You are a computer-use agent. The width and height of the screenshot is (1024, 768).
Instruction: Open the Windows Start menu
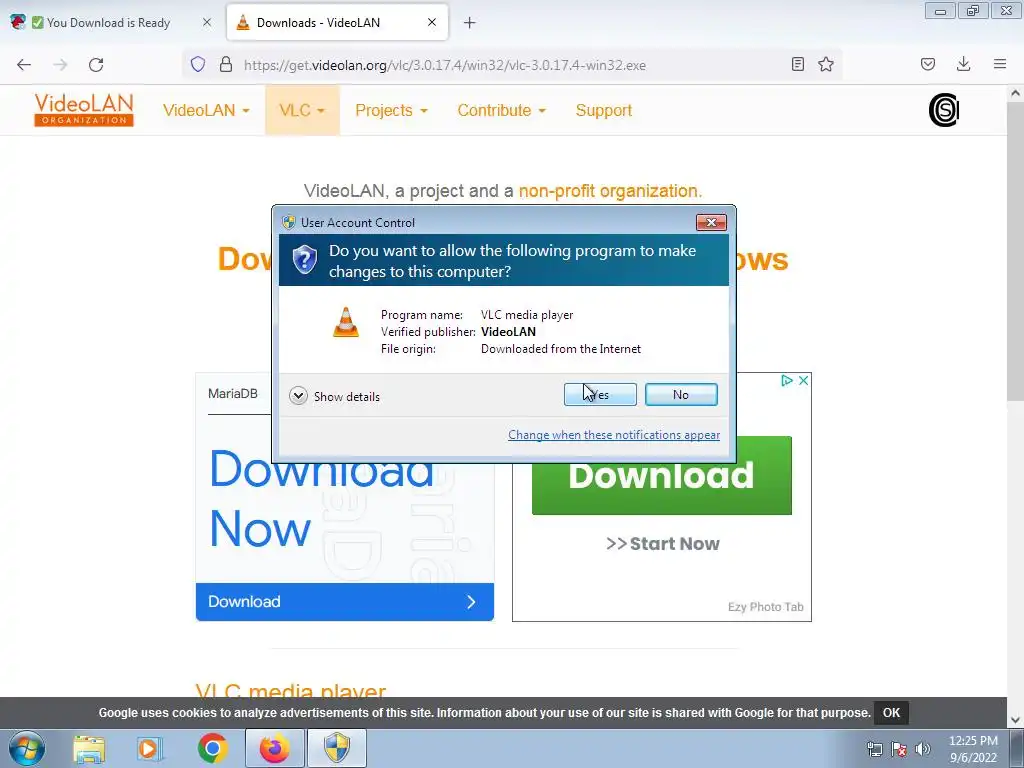click(27, 748)
